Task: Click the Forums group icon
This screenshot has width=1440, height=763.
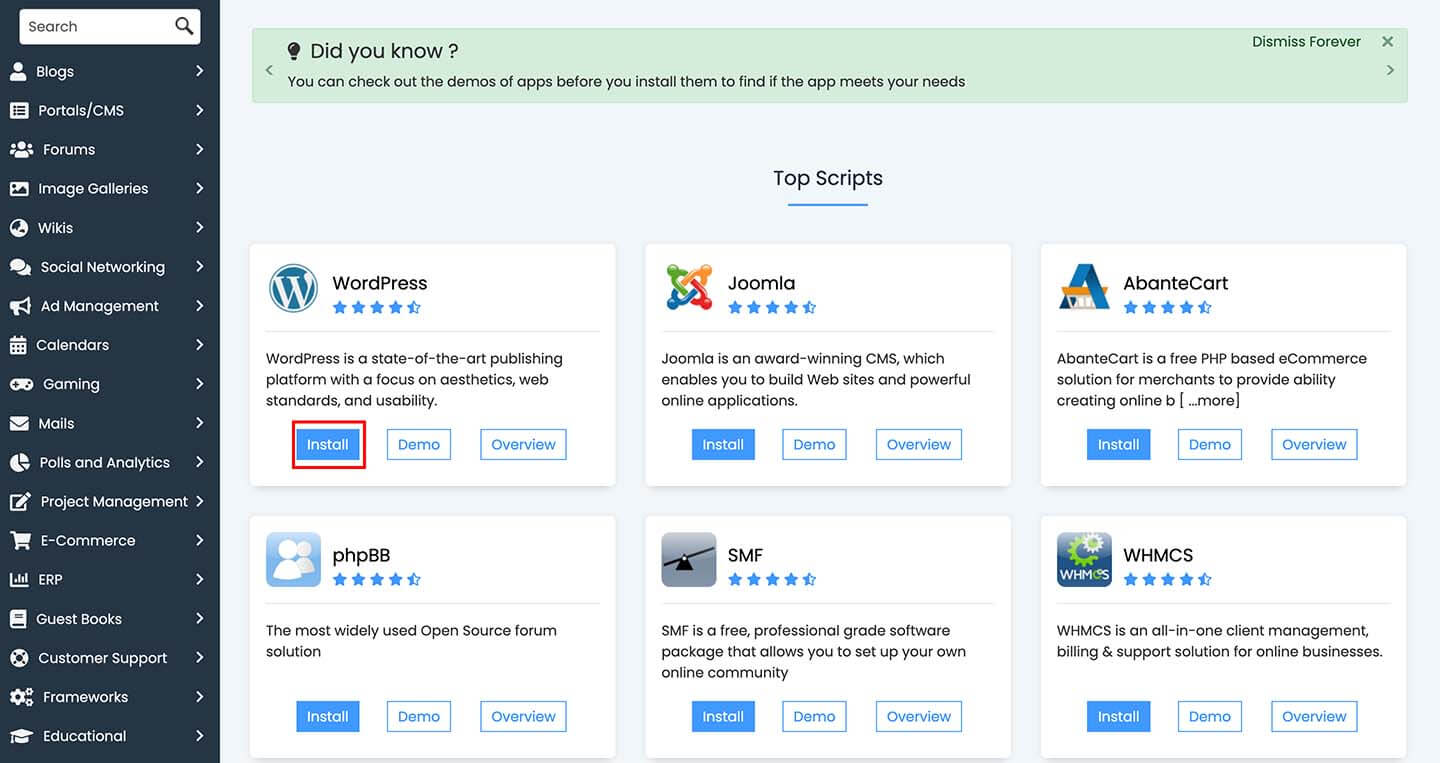Action: [x=21, y=149]
